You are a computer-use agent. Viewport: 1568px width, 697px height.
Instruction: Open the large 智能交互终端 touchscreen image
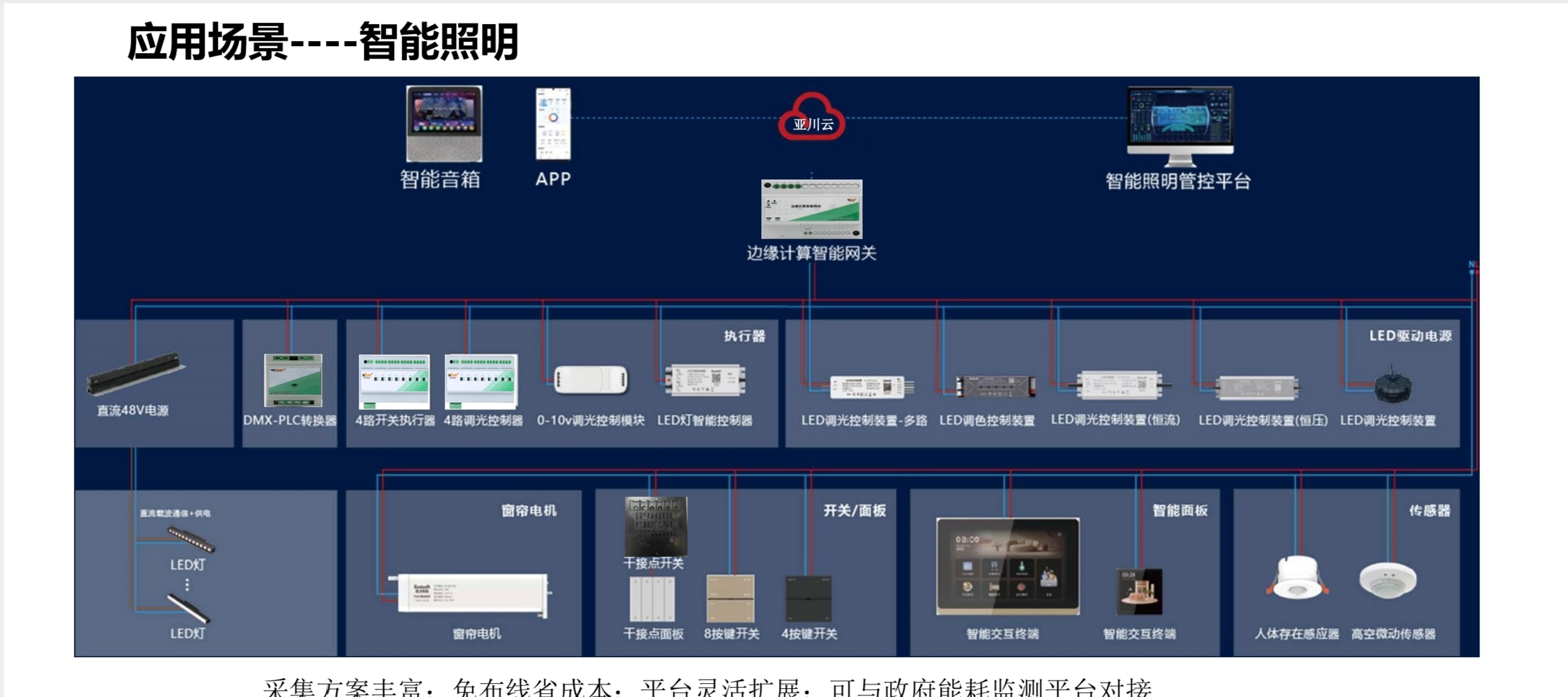coord(1008,566)
